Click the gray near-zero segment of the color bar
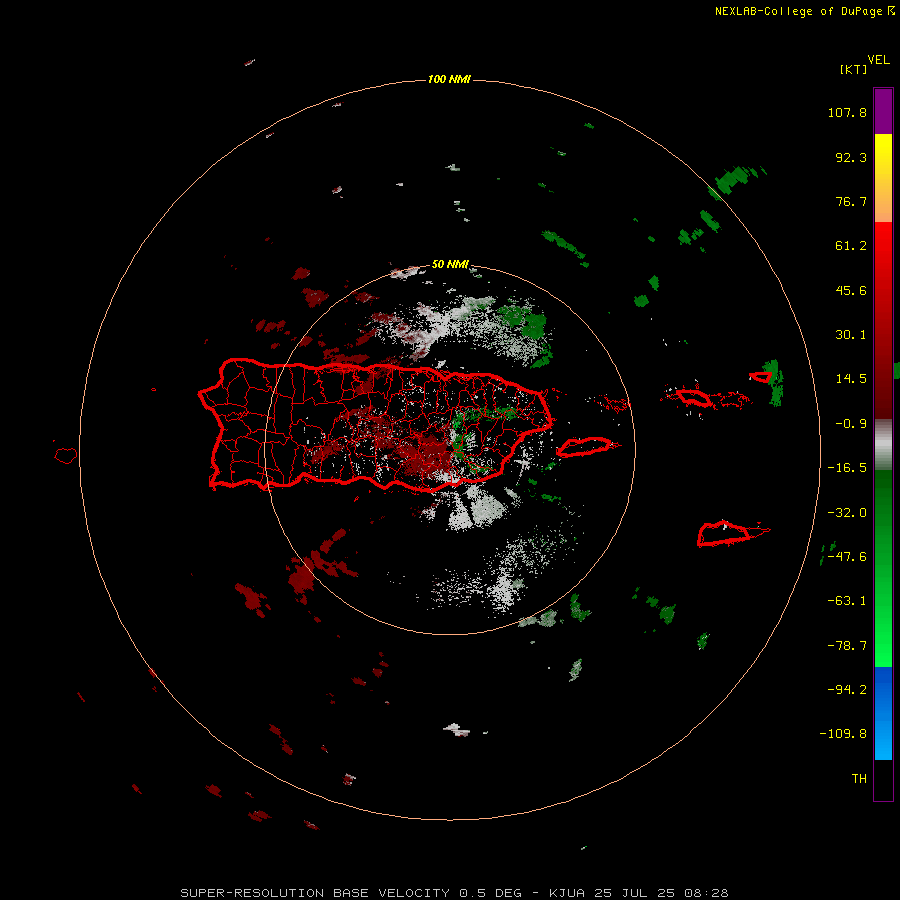This screenshot has height=900, width=900. [x=883, y=445]
